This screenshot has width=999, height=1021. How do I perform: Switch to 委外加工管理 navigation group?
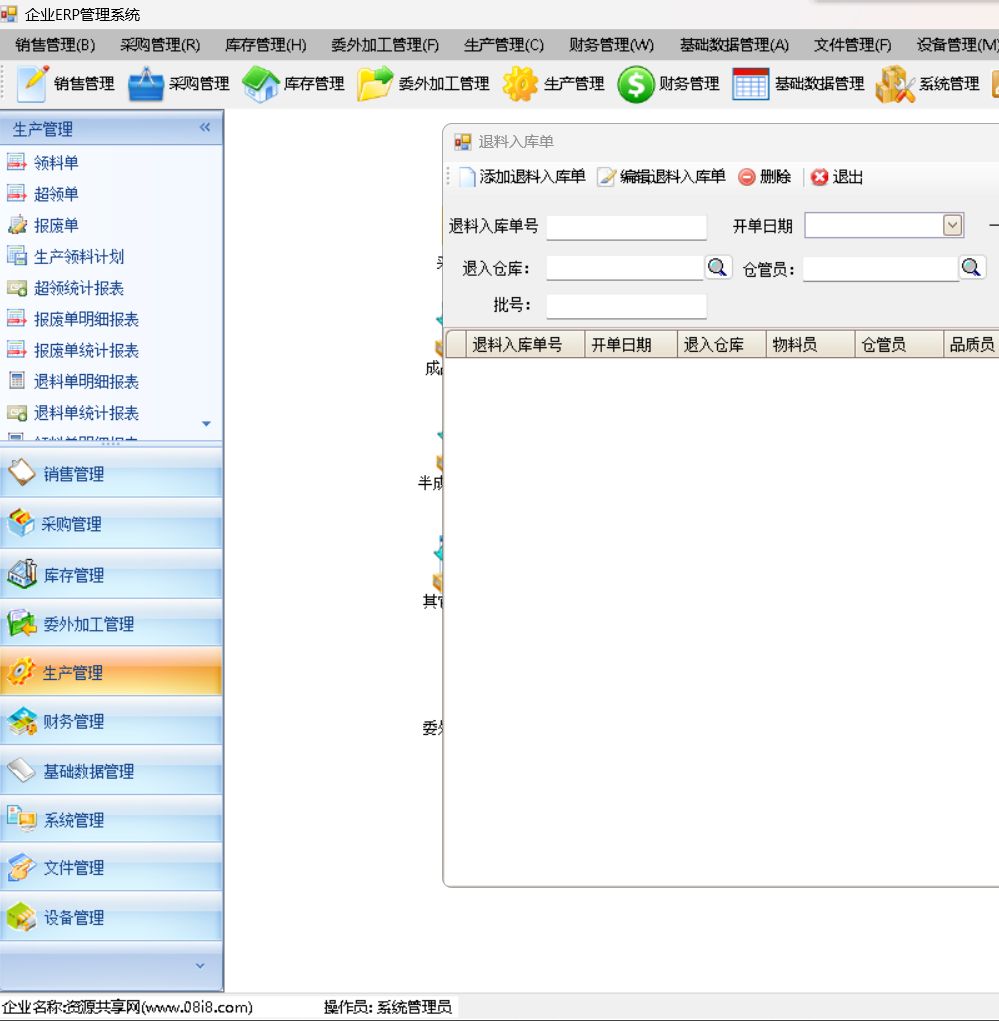coord(111,624)
